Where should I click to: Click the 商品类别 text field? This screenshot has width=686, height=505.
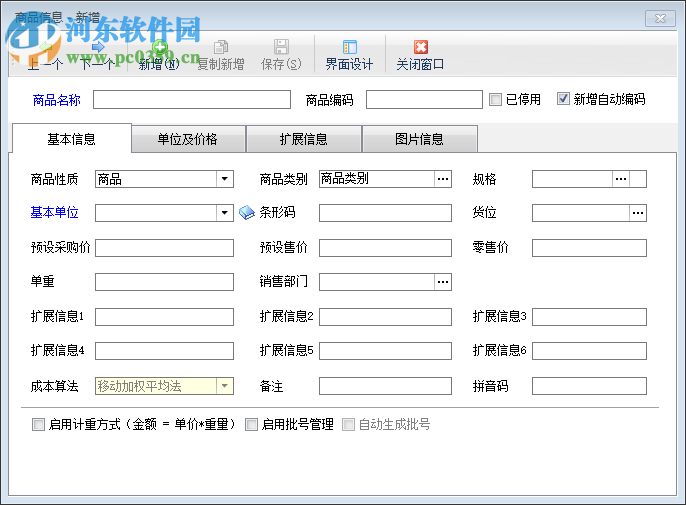(377, 179)
